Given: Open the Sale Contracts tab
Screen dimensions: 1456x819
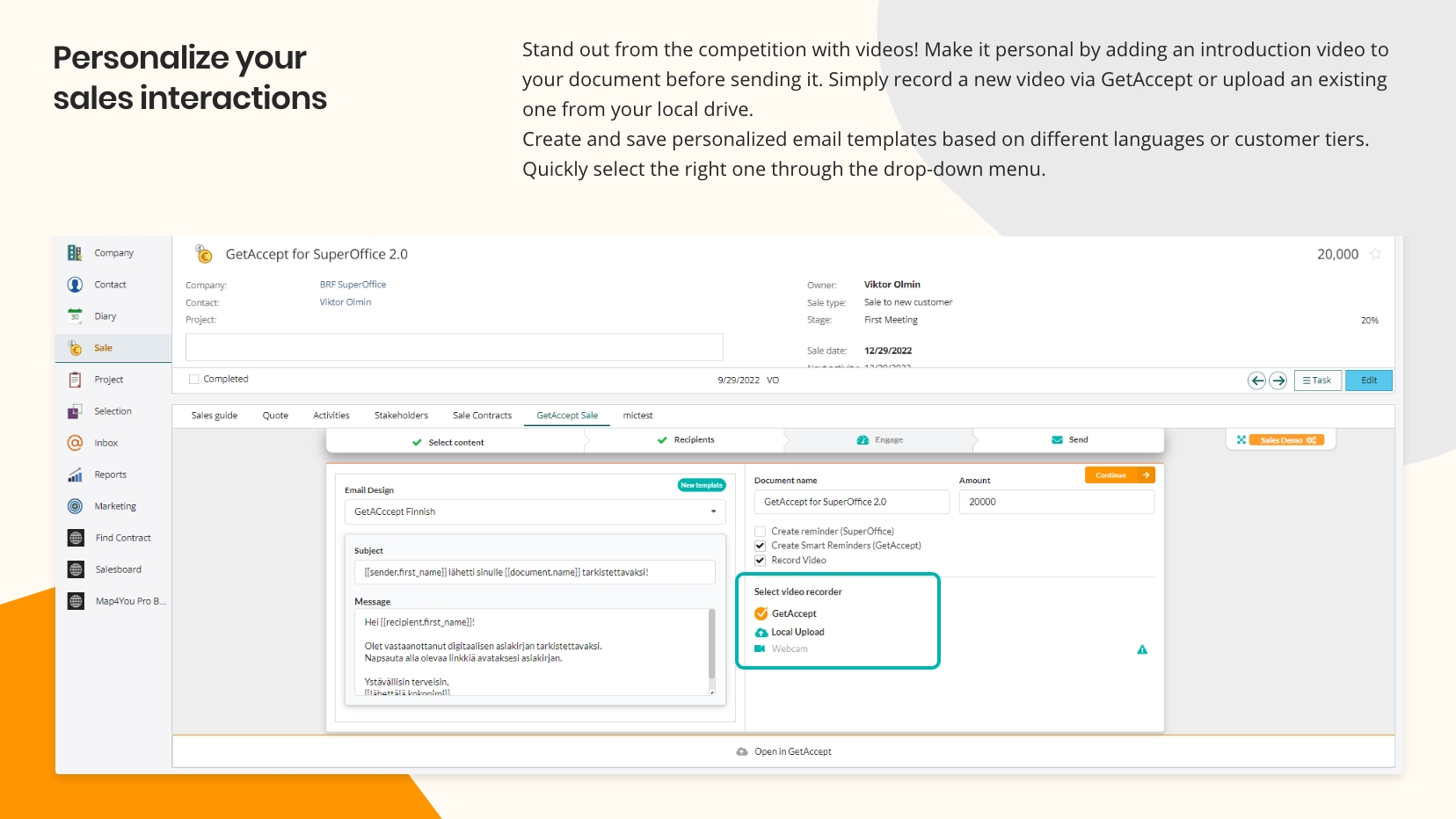Looking at the screenshot, I should (x=482, y=416).
